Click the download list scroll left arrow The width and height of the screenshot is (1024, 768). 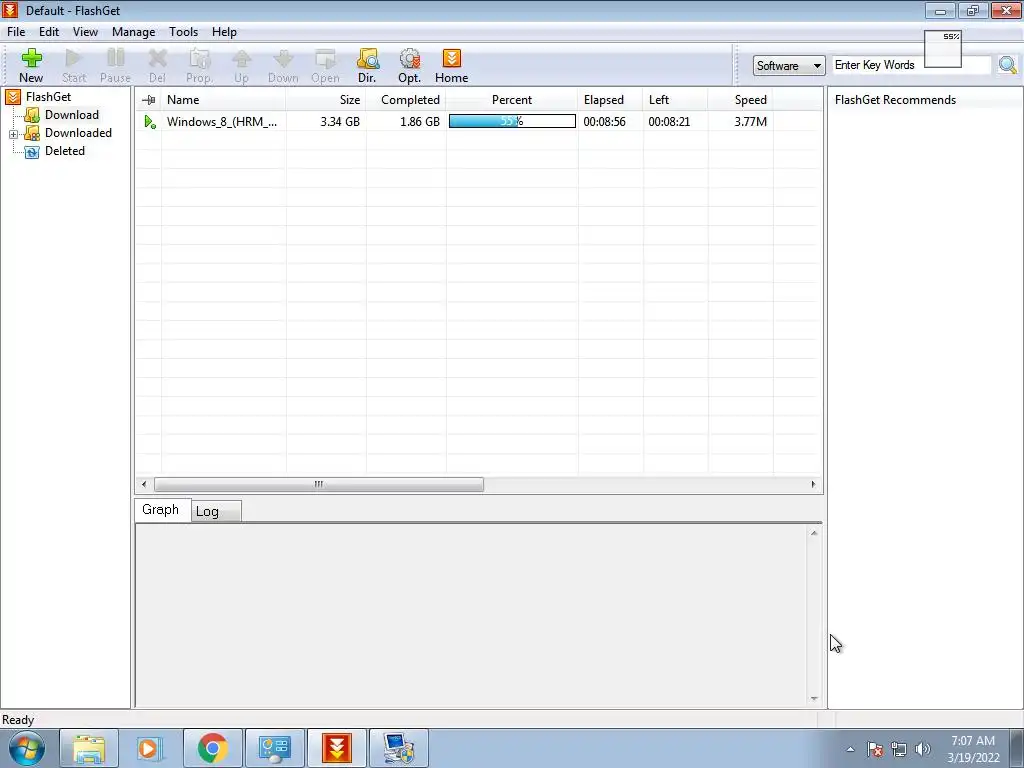(144, 484)
